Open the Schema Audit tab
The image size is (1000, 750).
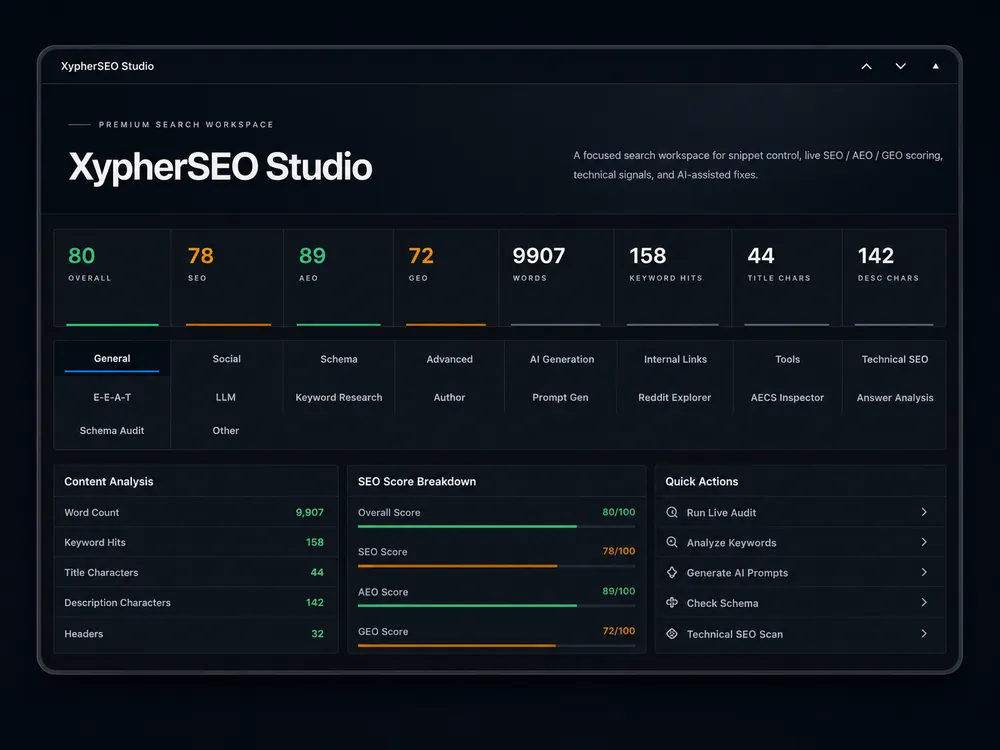coord(112,430)
